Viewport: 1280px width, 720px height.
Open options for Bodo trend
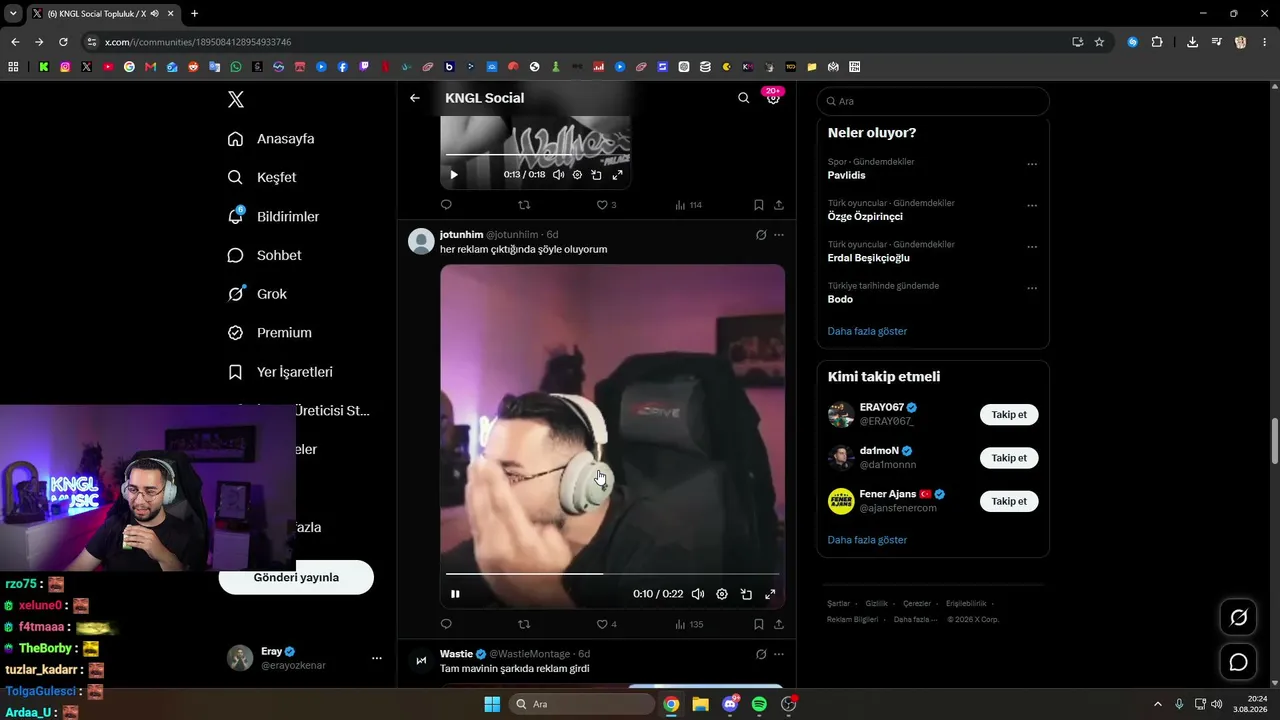(x=1032, y=288)
